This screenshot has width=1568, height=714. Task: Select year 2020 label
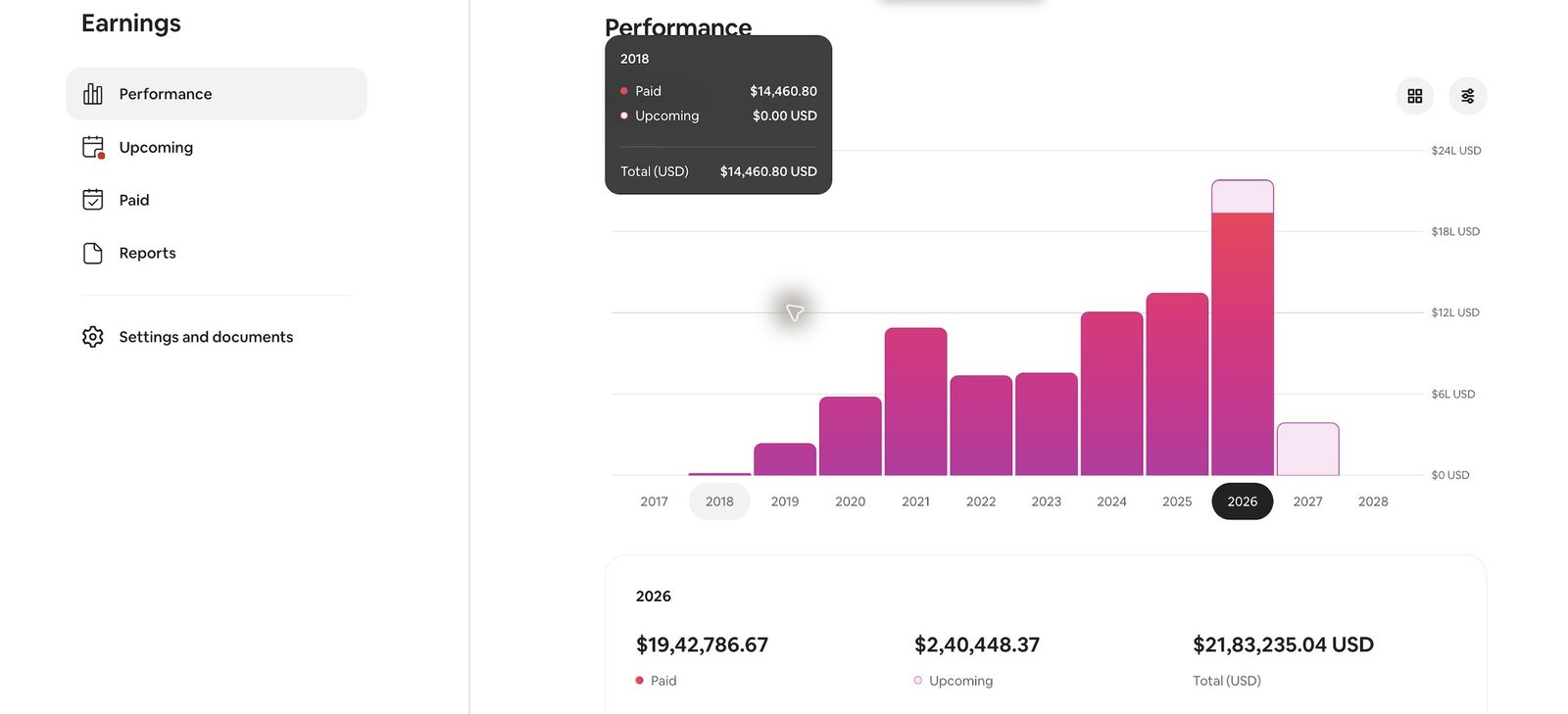tap(850, 501)
